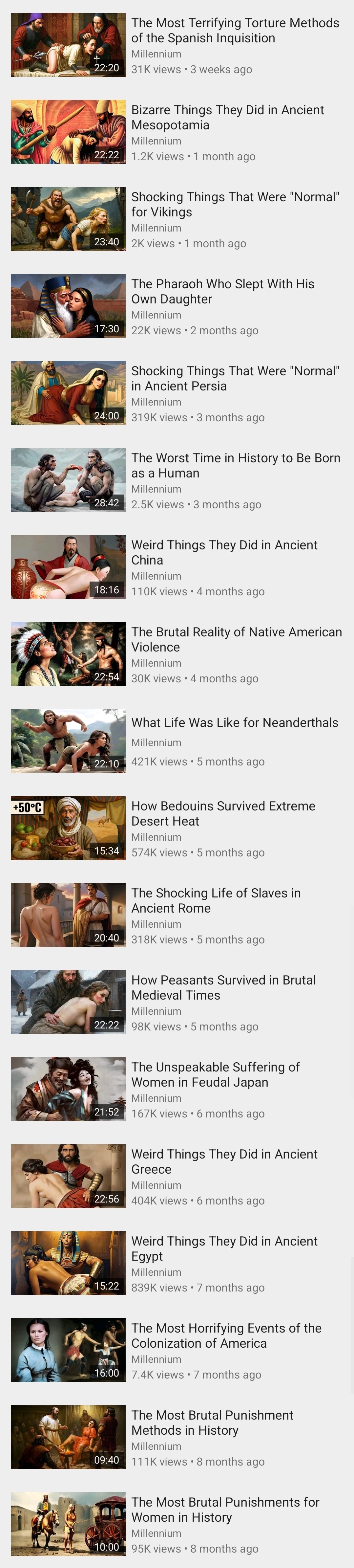Open 'Most Brutal Punishment Methods in History' title

pos(212,1423)
